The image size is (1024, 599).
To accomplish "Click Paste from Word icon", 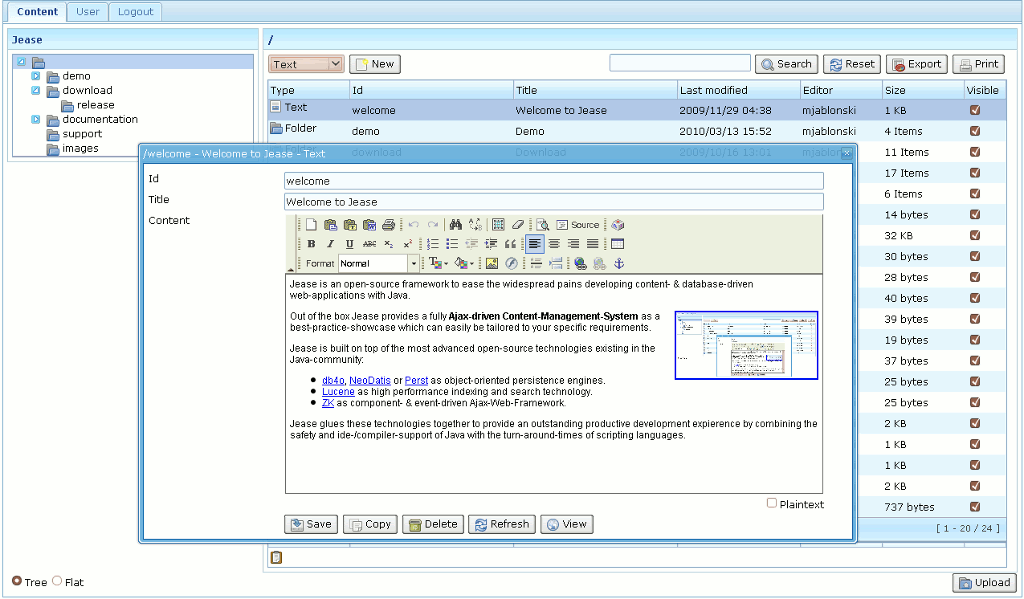I will (369, 225).
